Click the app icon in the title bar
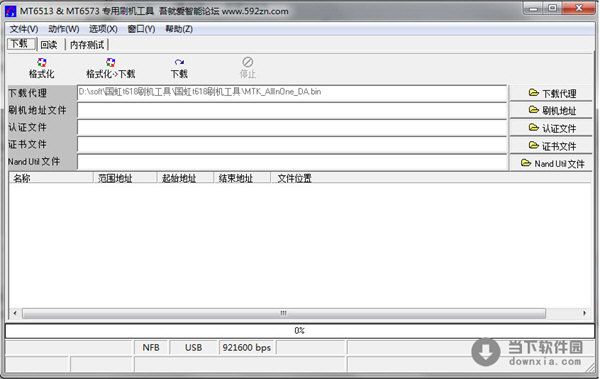Screen dimensions: 600x379 [10, 11]
